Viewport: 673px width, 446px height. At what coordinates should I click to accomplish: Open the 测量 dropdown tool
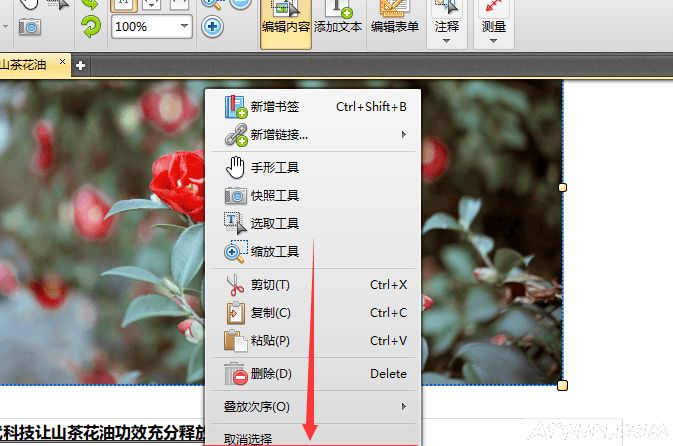(494, 24)
